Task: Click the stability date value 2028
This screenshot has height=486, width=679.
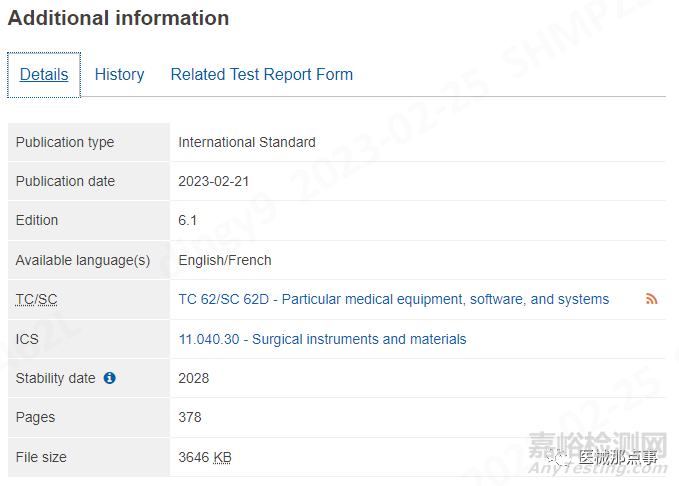Action: (x=194, y=378)
